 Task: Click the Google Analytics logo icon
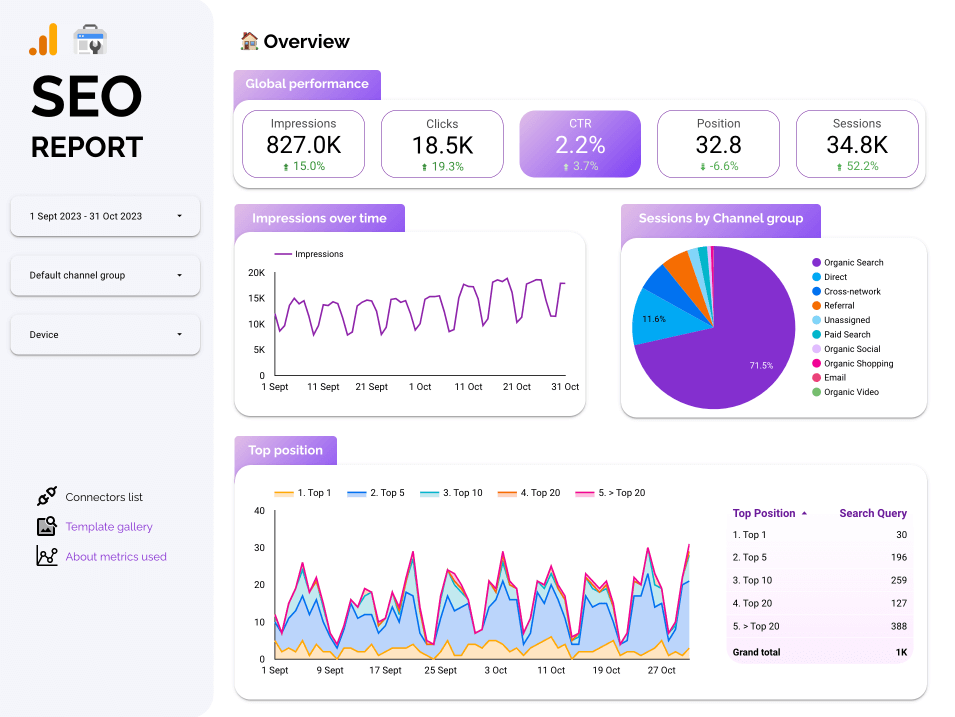pos(44,39)
